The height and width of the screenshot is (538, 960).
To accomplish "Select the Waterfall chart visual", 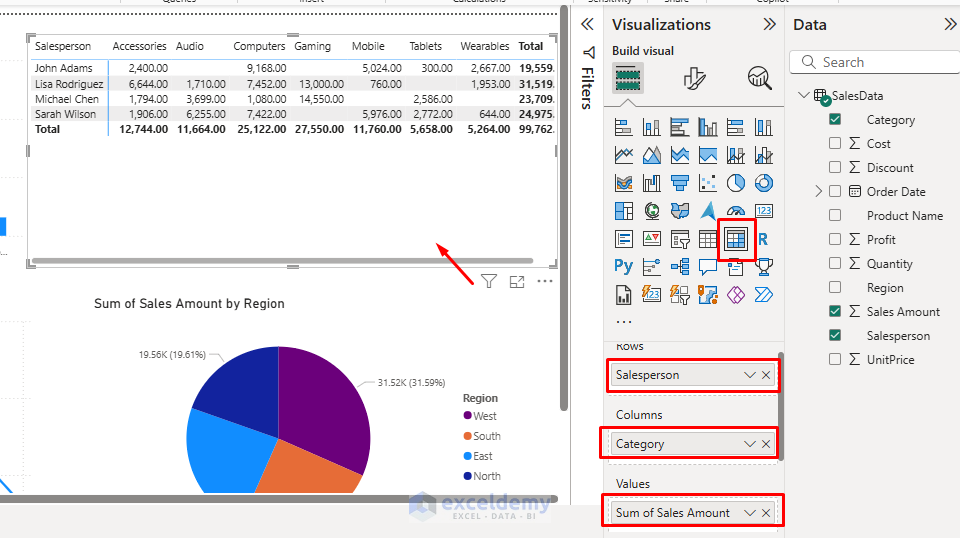I will 651,183.
